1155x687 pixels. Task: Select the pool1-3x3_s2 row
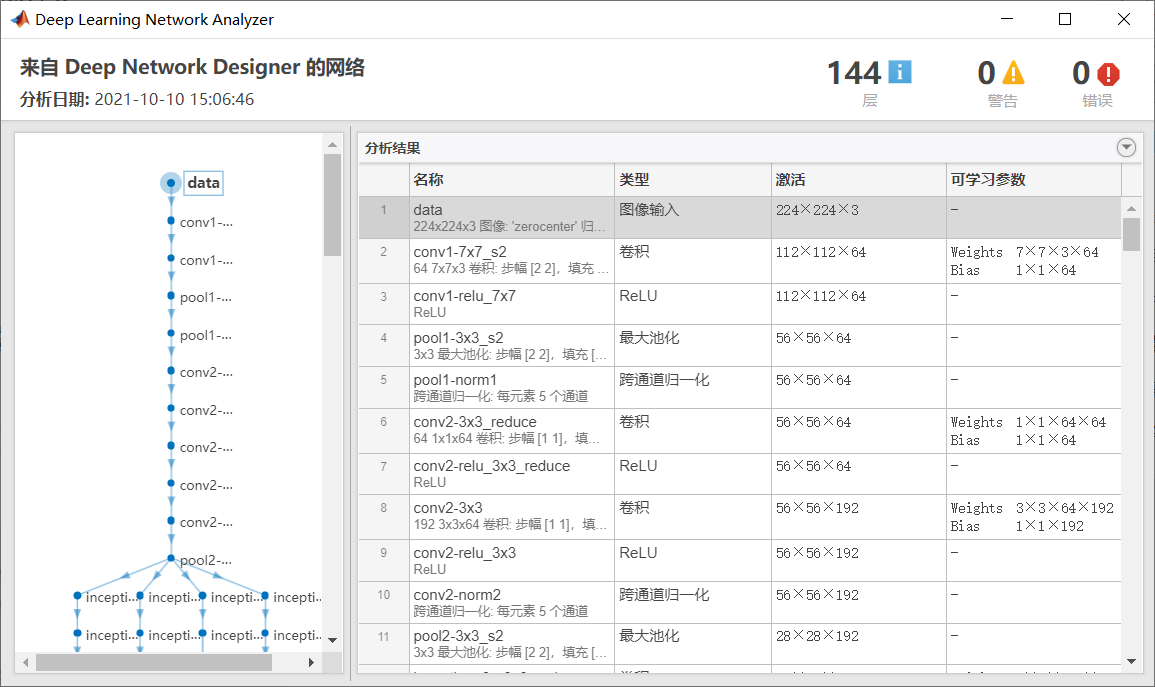[x=740, y=345]
